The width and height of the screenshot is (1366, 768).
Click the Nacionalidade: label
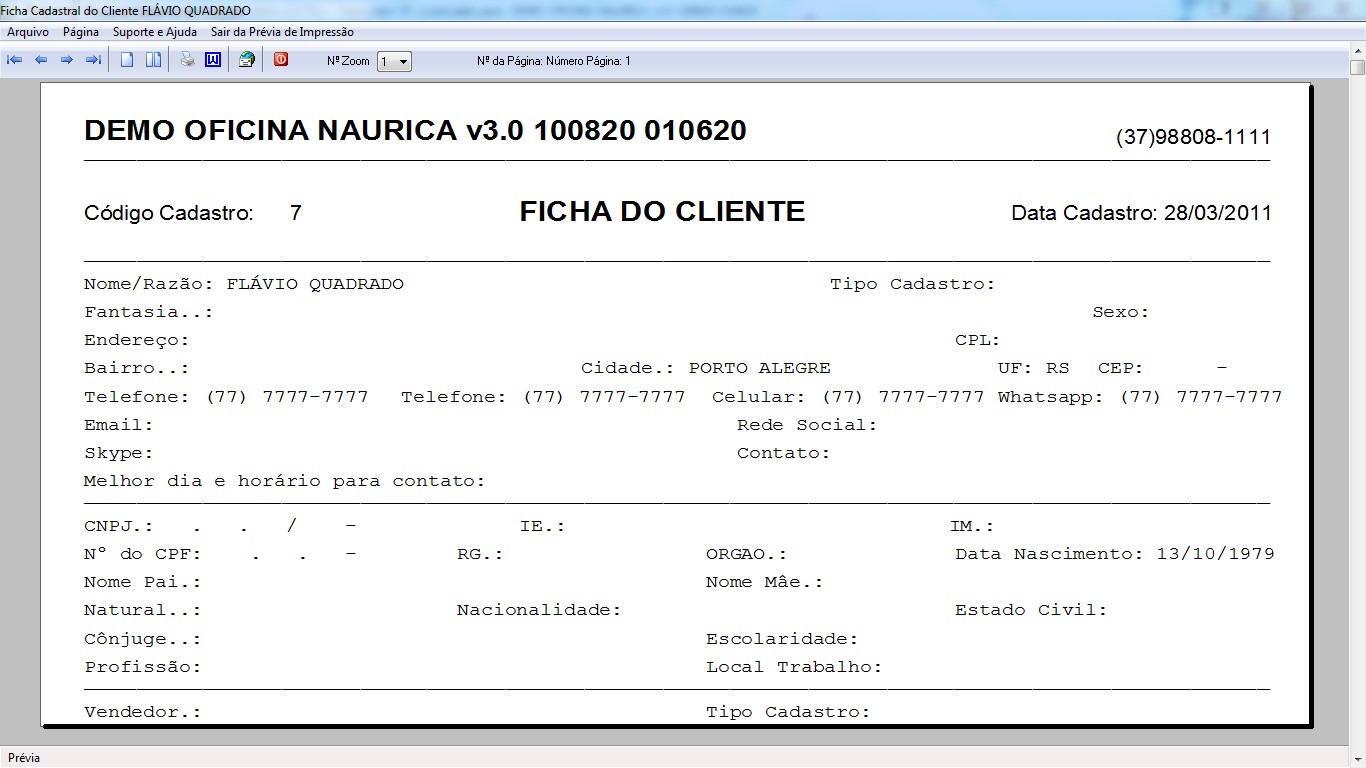[539, 610]
